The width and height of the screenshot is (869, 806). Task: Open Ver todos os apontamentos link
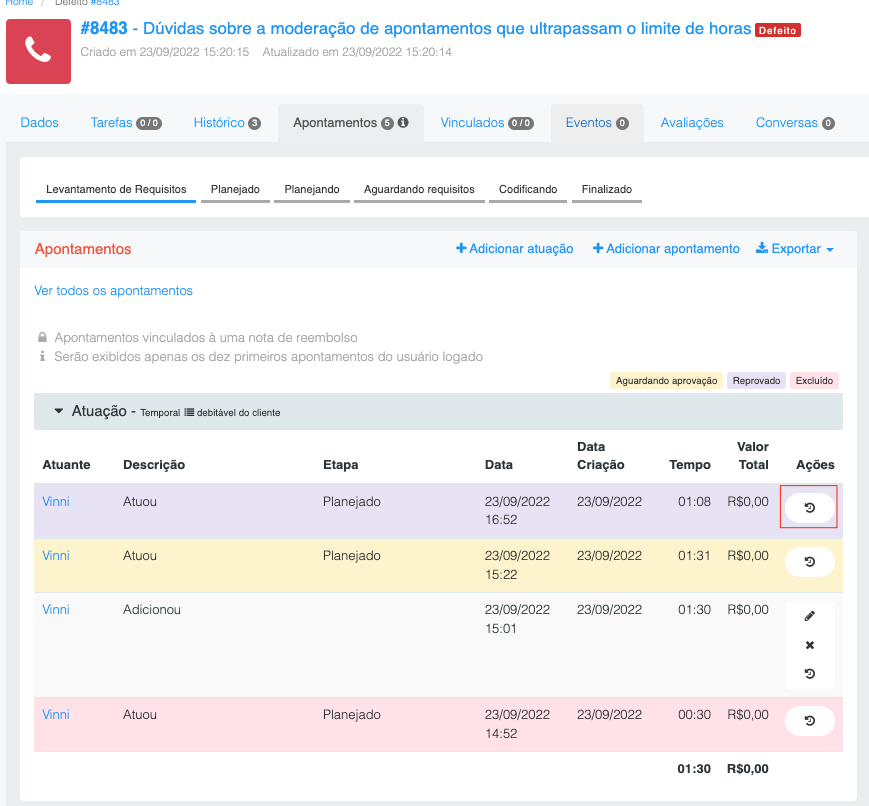(x=114, y=290)
